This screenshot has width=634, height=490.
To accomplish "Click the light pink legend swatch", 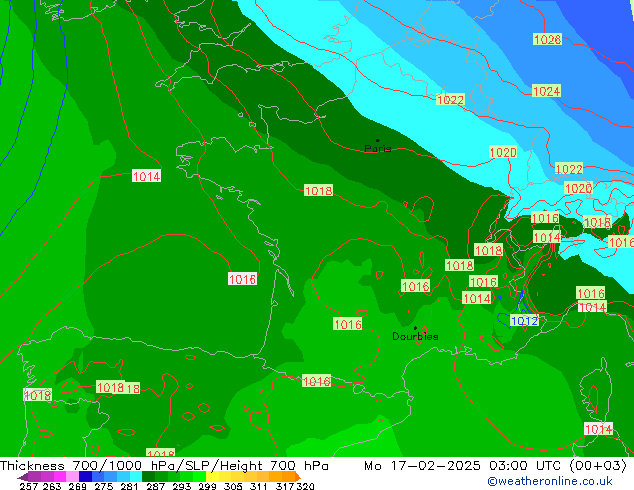I will pyautogui.click(x=72, y=476).
